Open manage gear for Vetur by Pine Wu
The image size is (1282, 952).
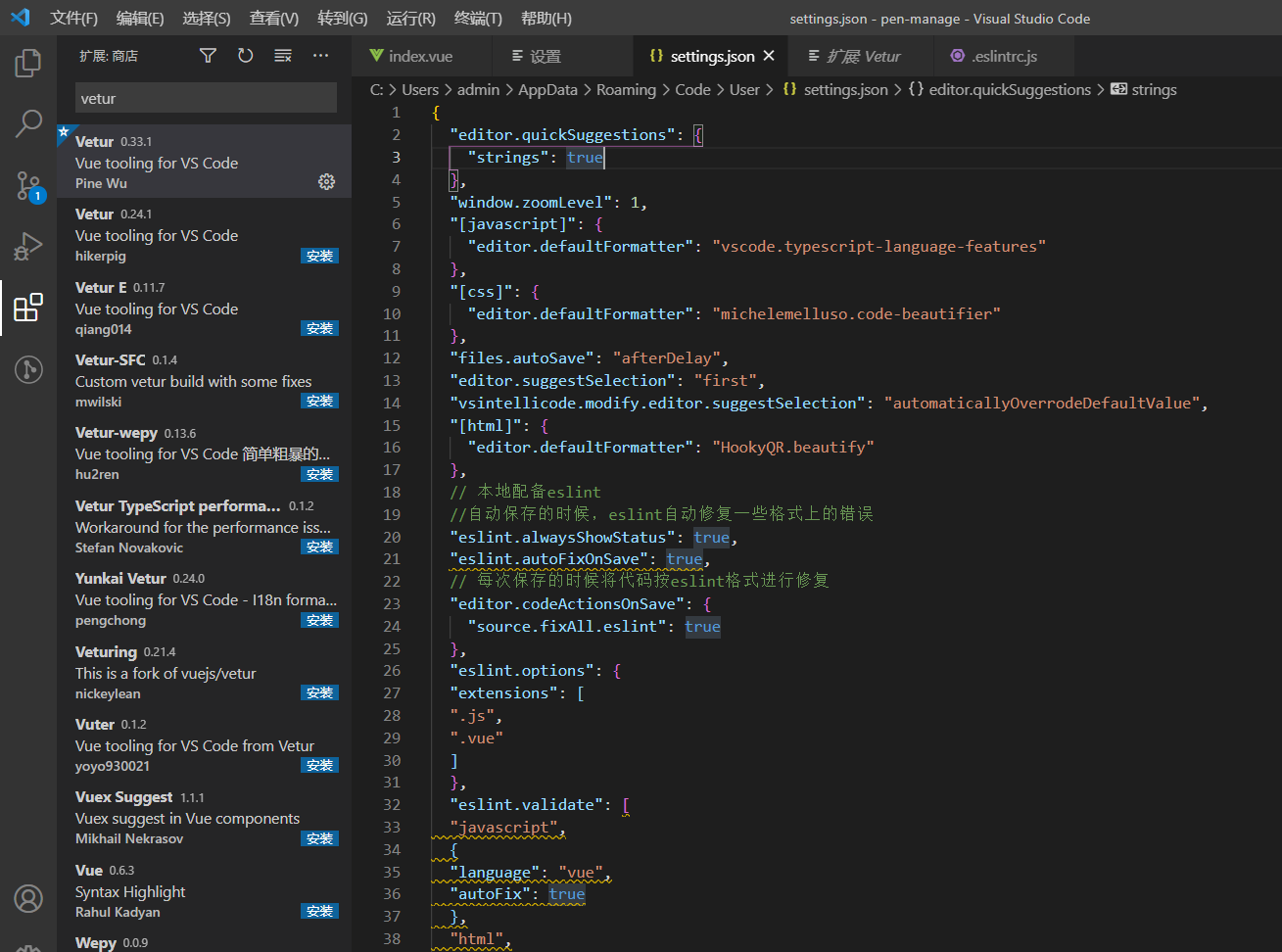[x=327, y=182]
